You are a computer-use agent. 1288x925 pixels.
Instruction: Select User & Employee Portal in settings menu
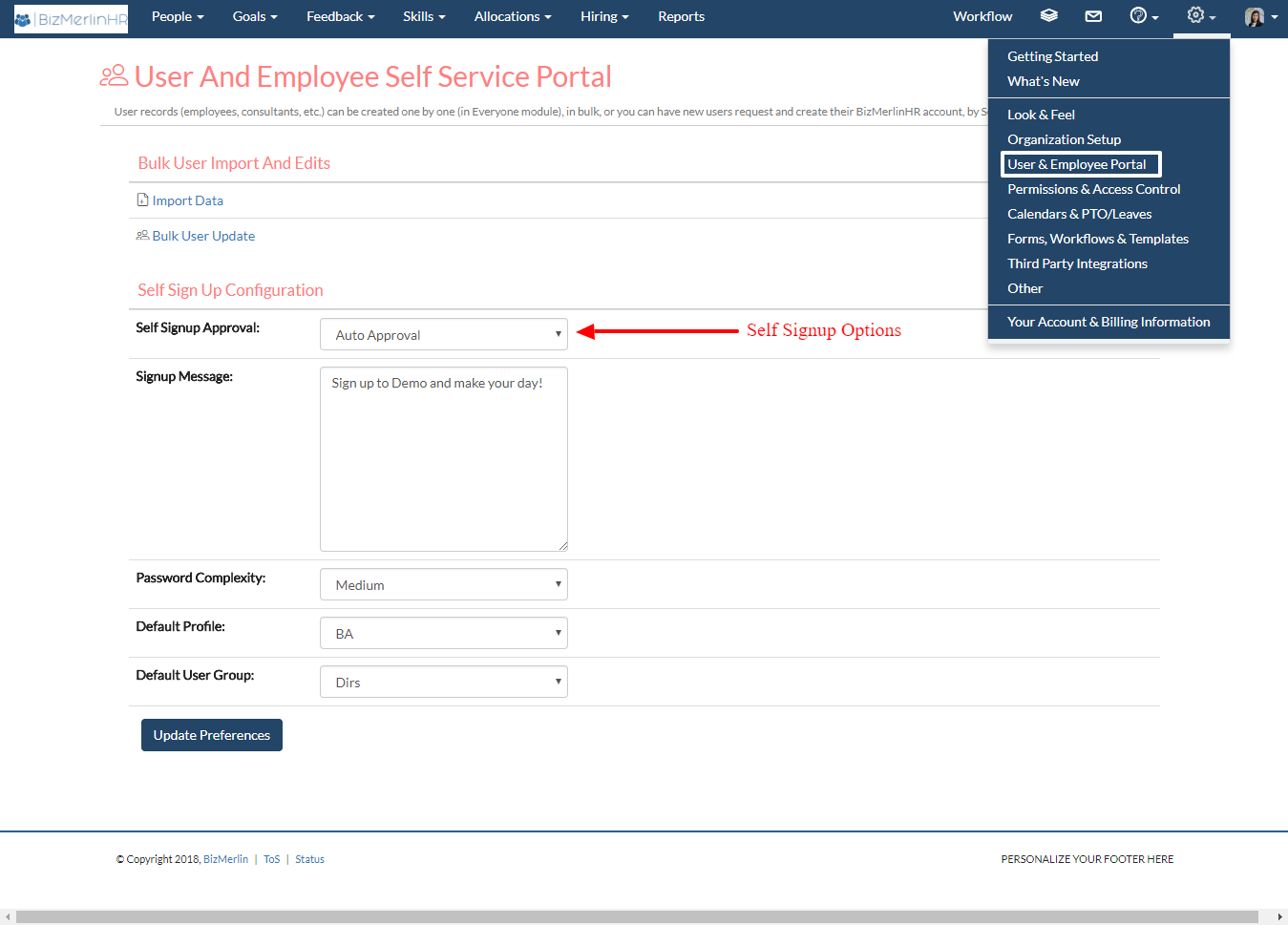click(x=1080, y=163)
